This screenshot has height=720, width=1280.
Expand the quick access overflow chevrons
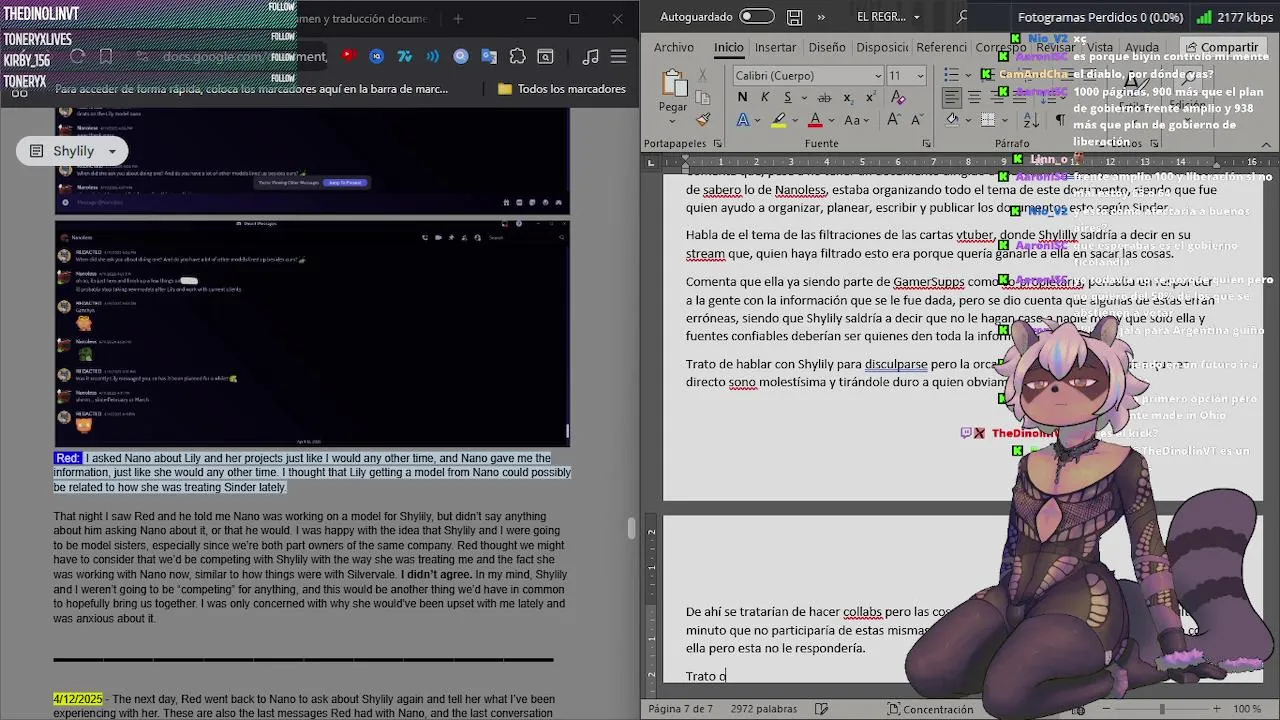[822, 17]
